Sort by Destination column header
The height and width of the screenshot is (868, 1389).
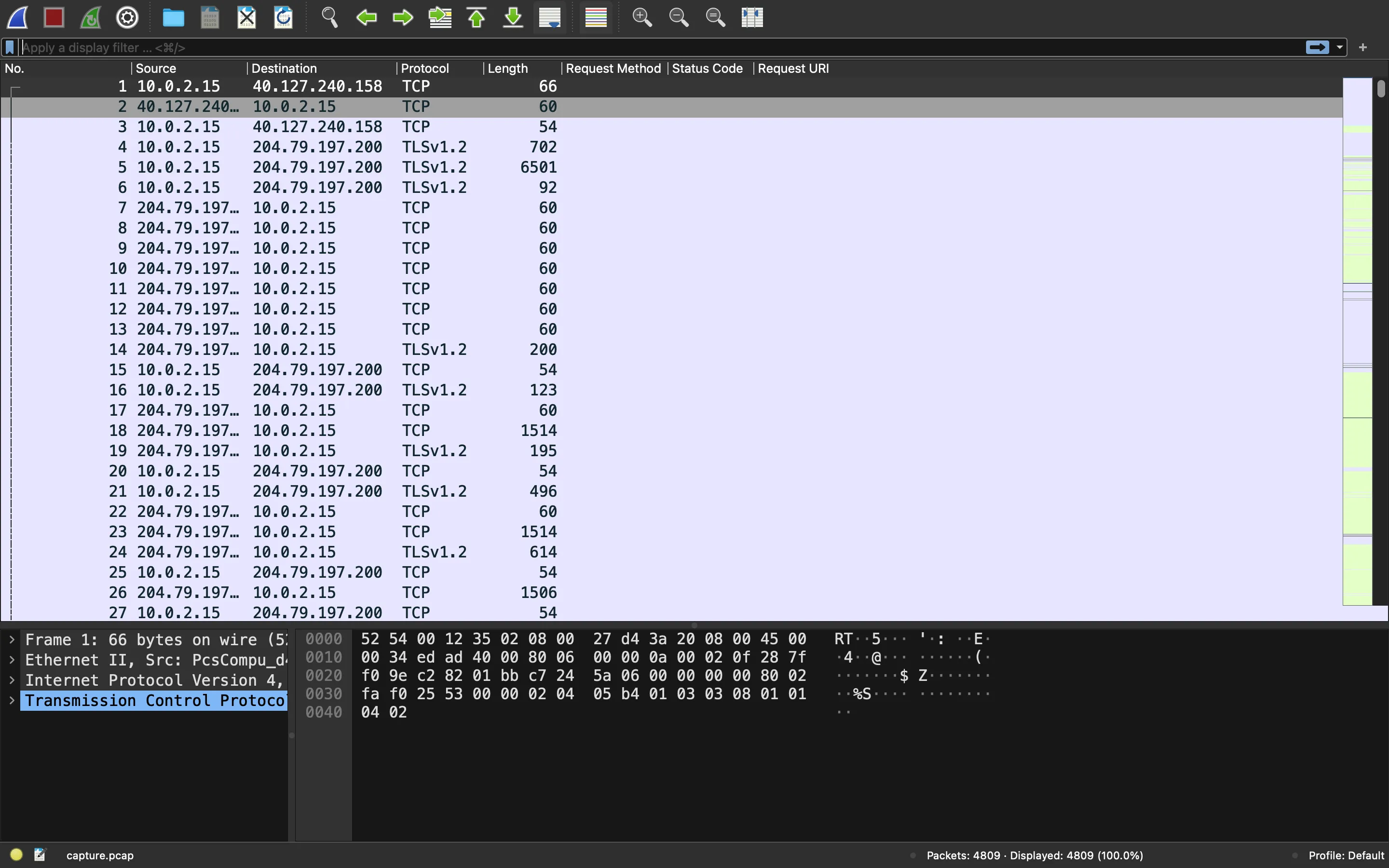[321, 68]
